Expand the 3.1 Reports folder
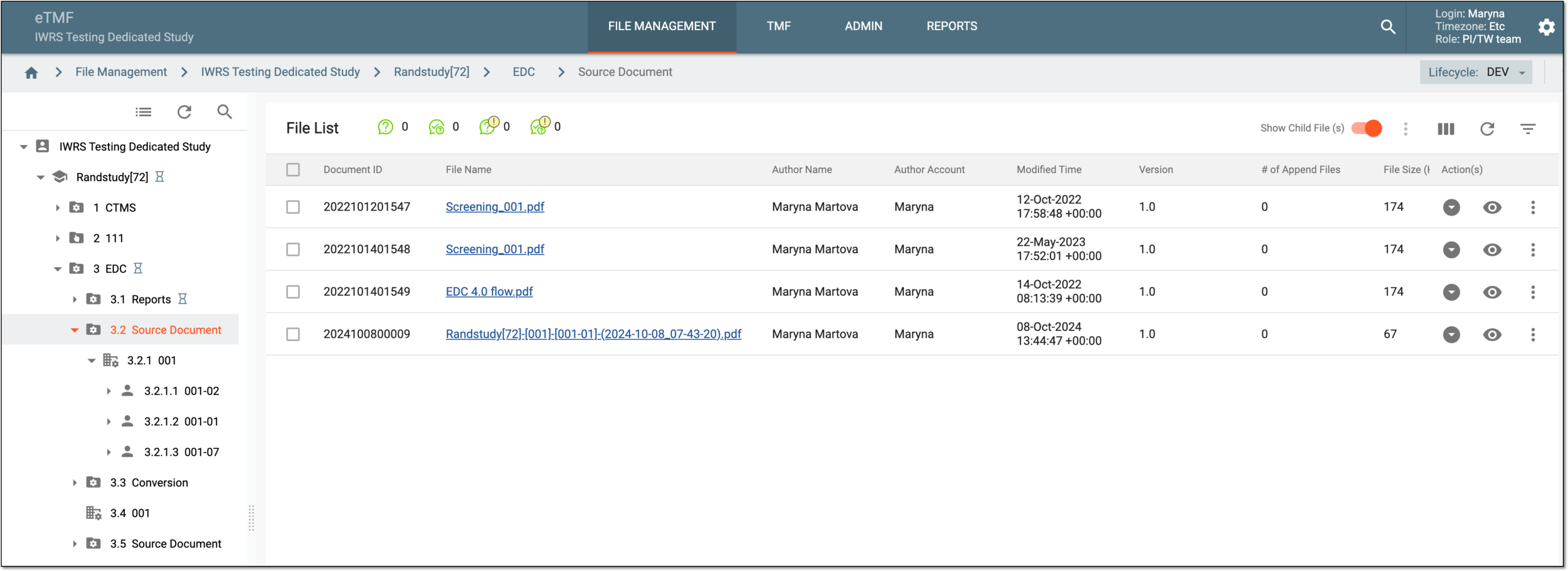Viewport: 1568px width, 571px height. [x=75, y=300]
